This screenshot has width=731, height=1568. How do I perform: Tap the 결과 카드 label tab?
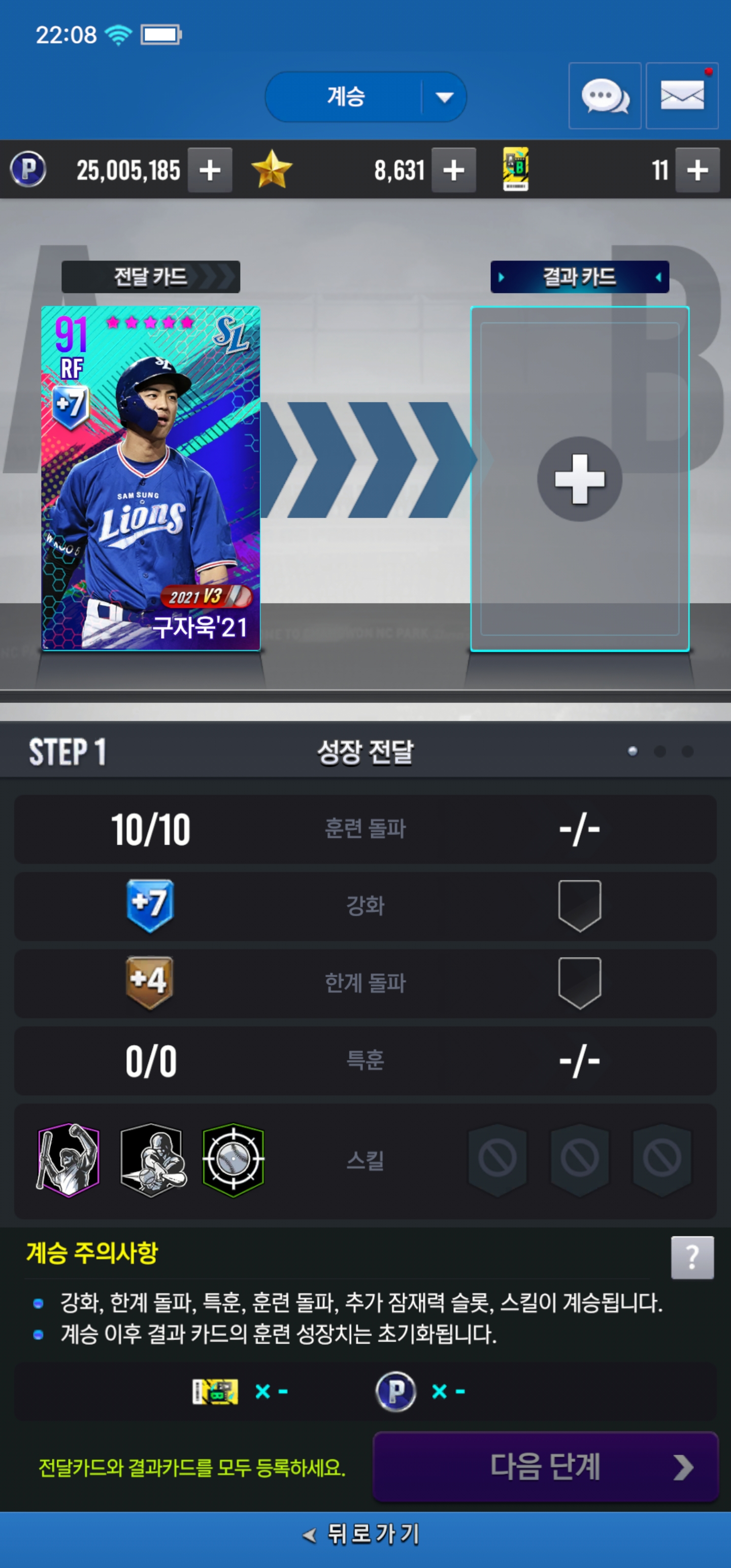[x=579, y=277]
